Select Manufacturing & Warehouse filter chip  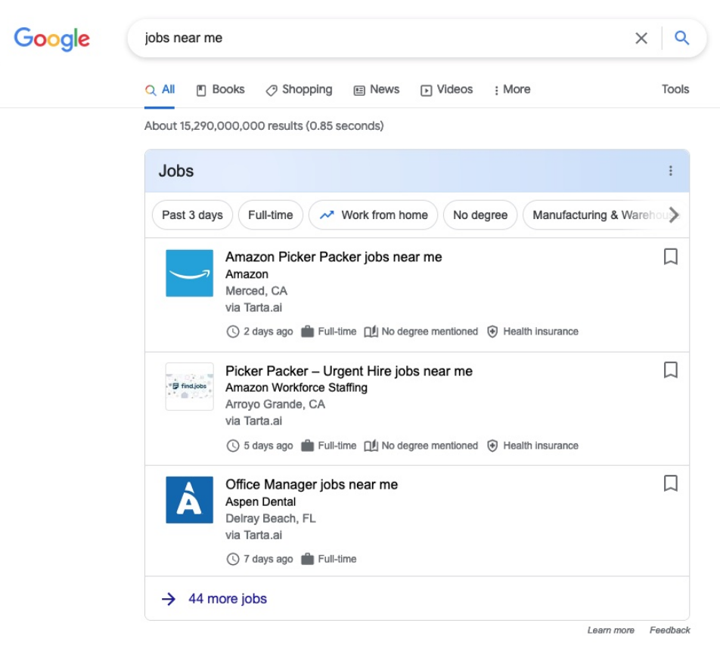tap(597, 215)
